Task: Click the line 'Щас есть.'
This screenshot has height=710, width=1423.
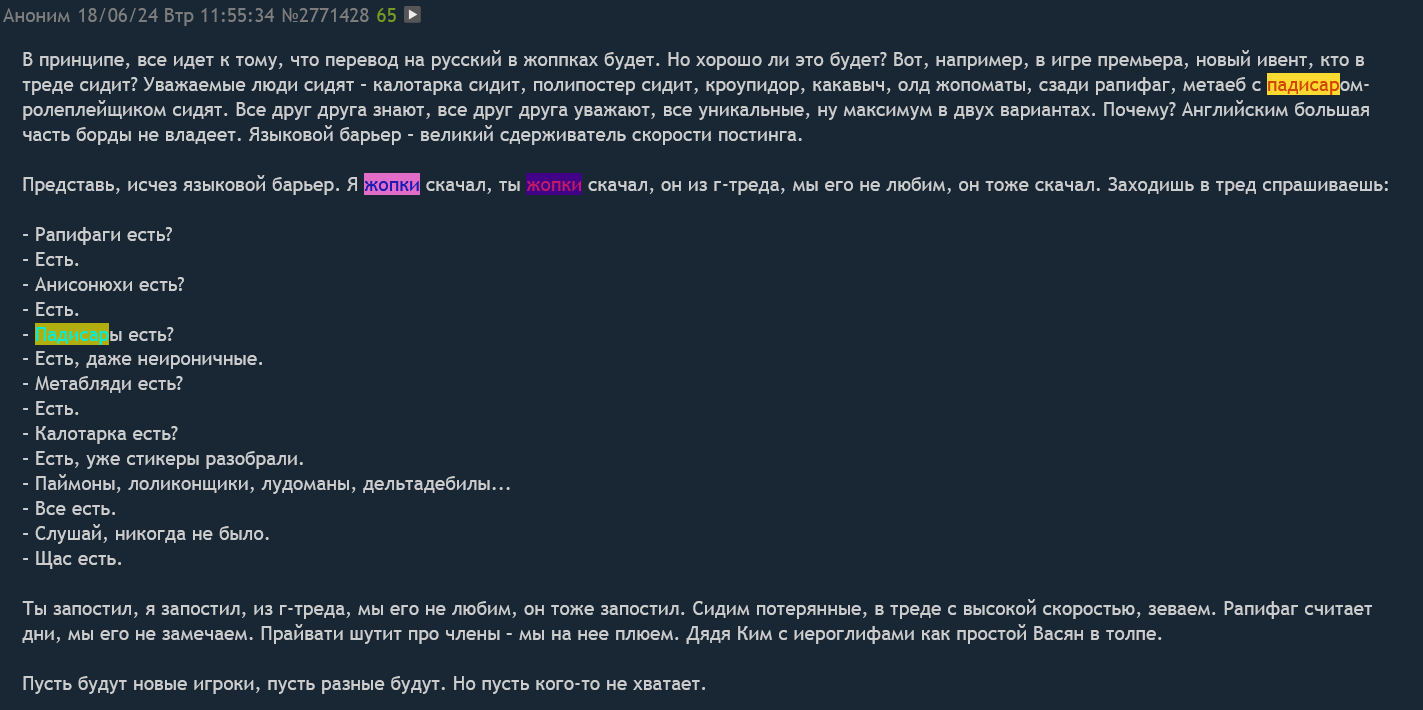Action: pos(72,559)
